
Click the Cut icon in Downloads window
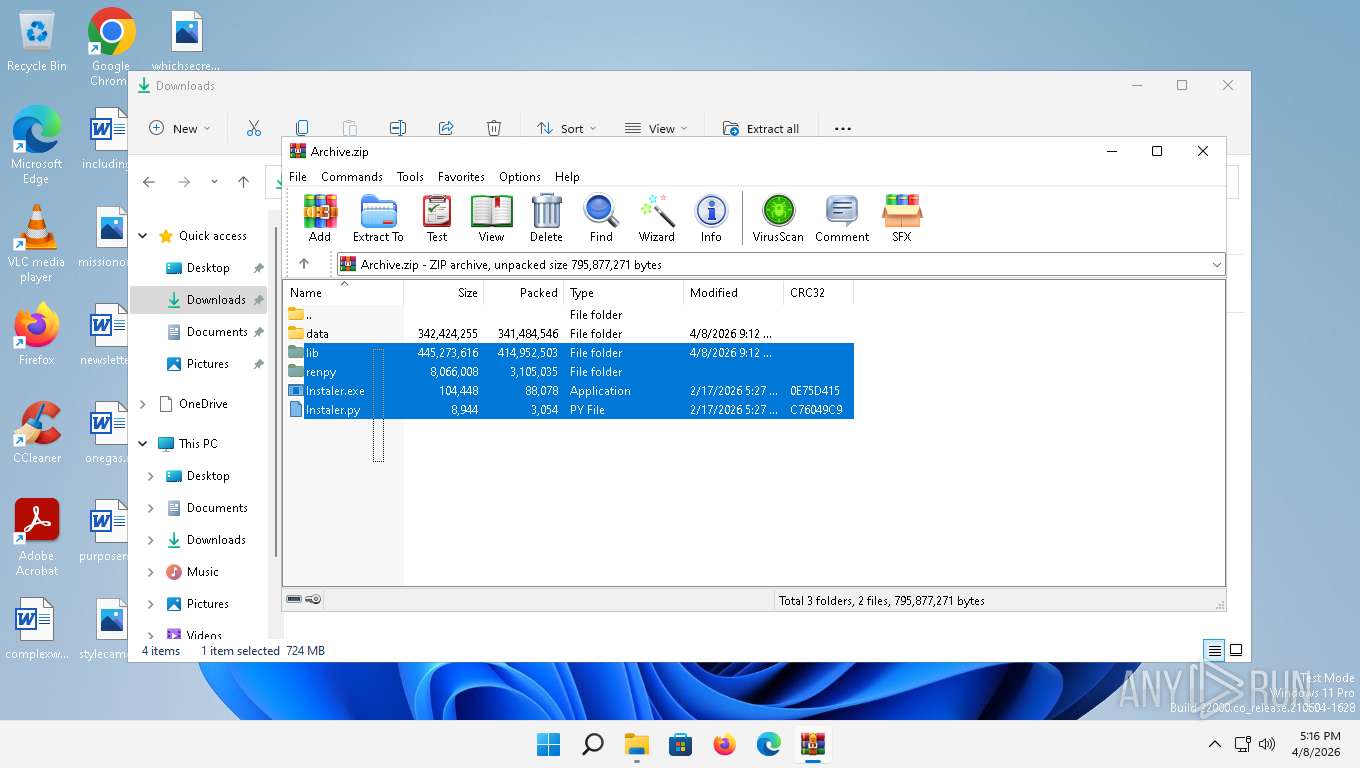coord(254,128)
